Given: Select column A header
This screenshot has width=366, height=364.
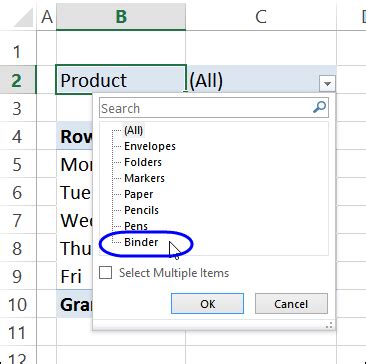Looking at the screenshot, I should tap(47, 17).
